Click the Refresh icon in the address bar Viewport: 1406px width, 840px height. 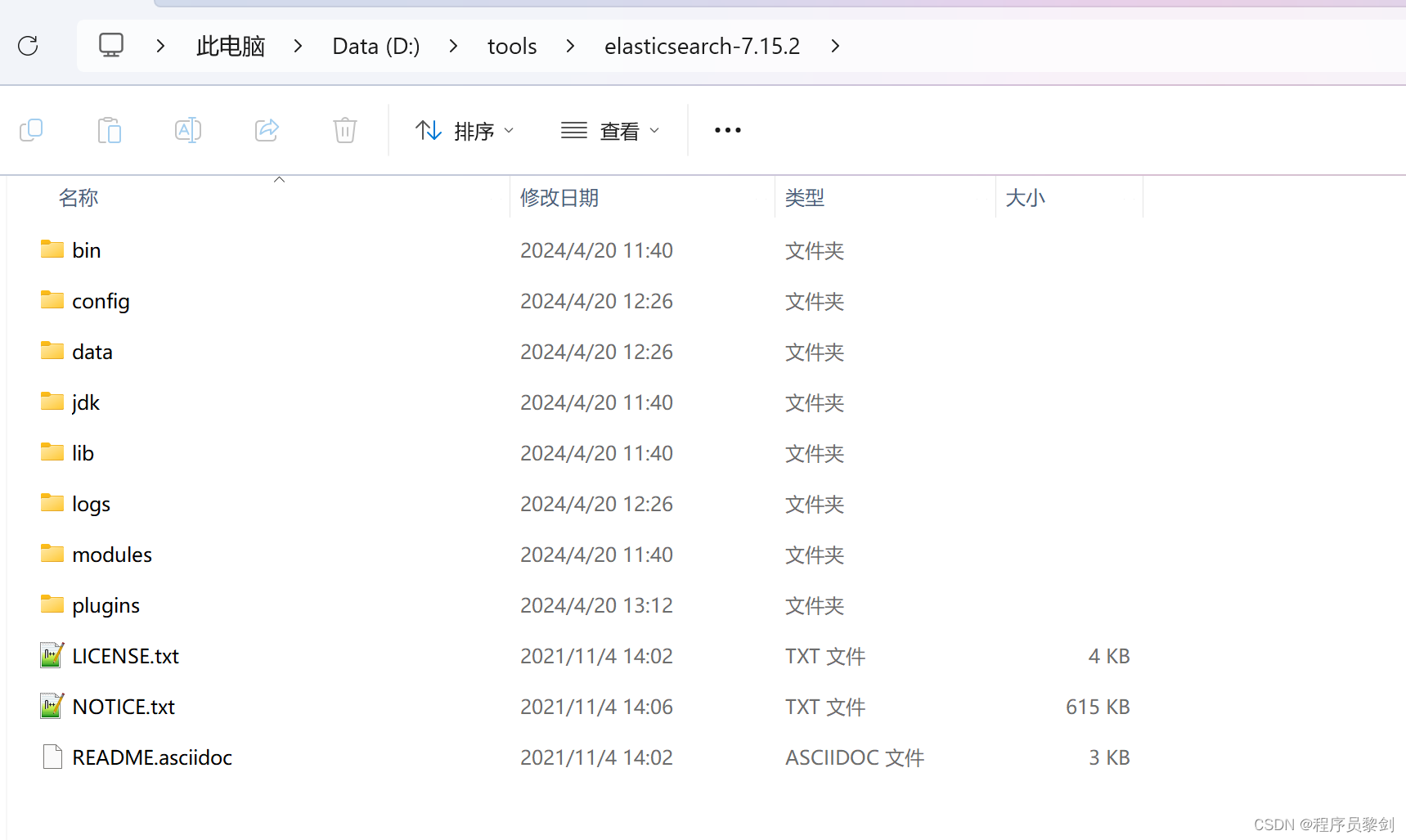click(28, 46)
